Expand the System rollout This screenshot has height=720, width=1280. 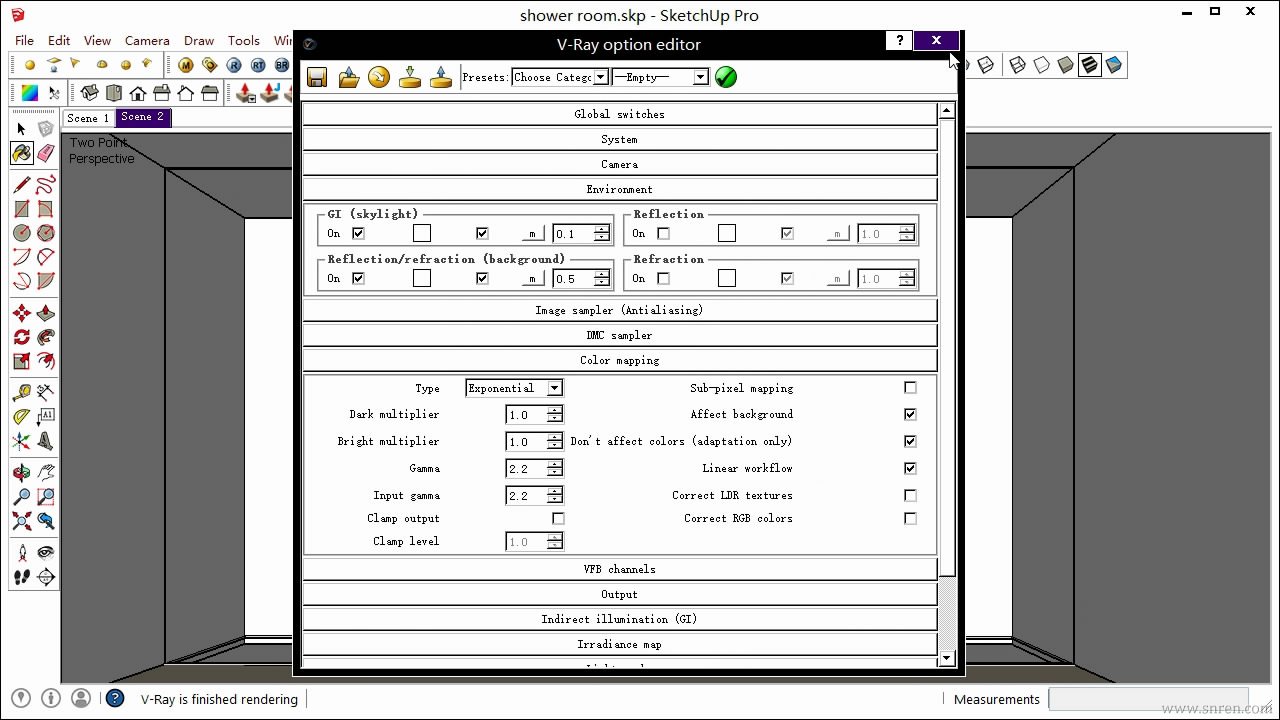pos(619,139)
